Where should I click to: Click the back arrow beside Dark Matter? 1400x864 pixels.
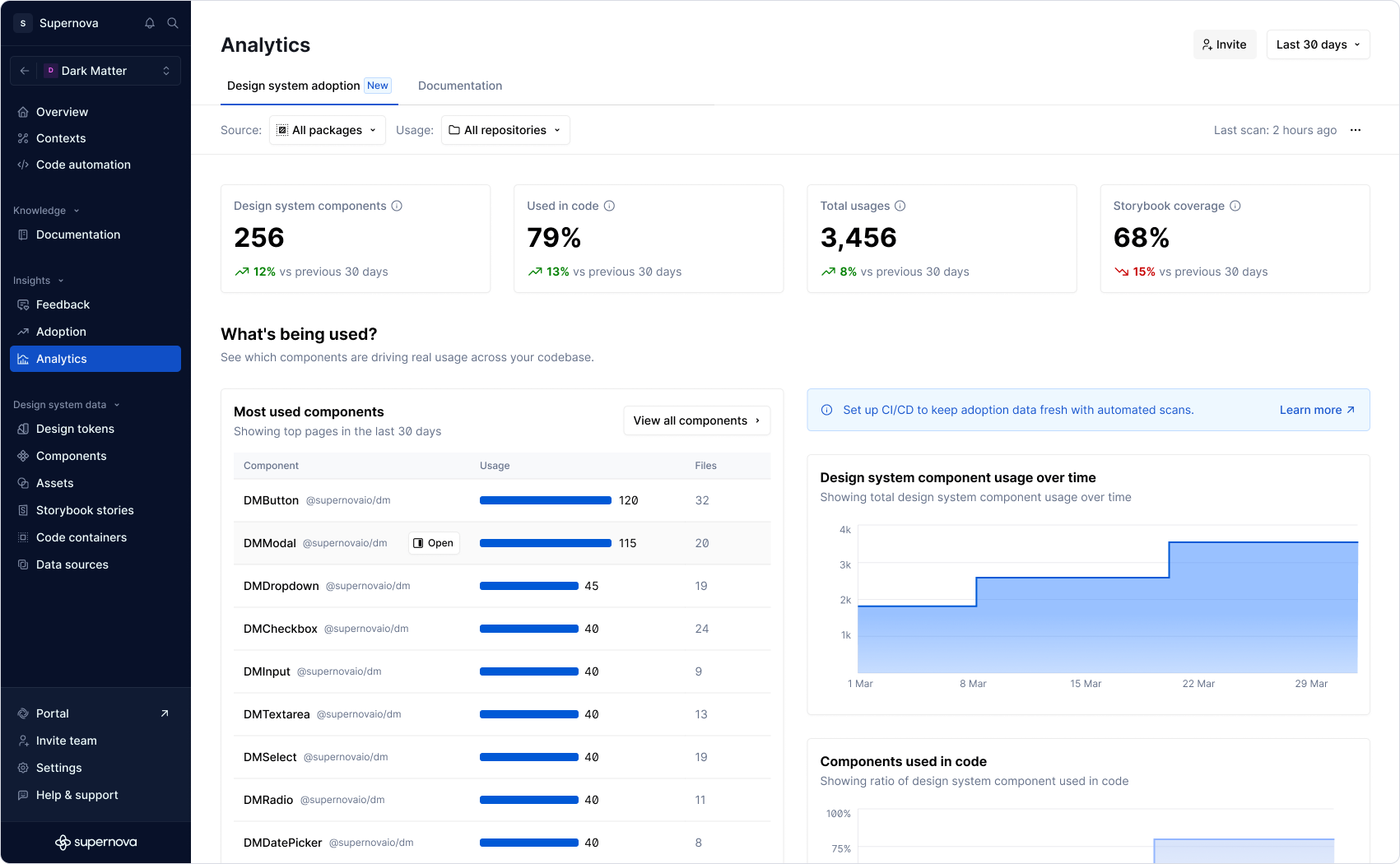pyautogui.click(x=25, y=71)
